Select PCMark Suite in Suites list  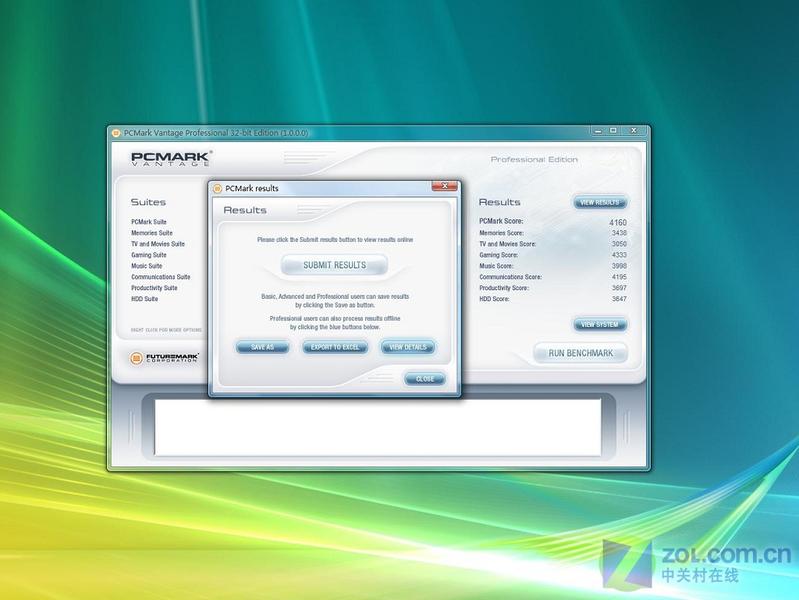coord(149,222)
